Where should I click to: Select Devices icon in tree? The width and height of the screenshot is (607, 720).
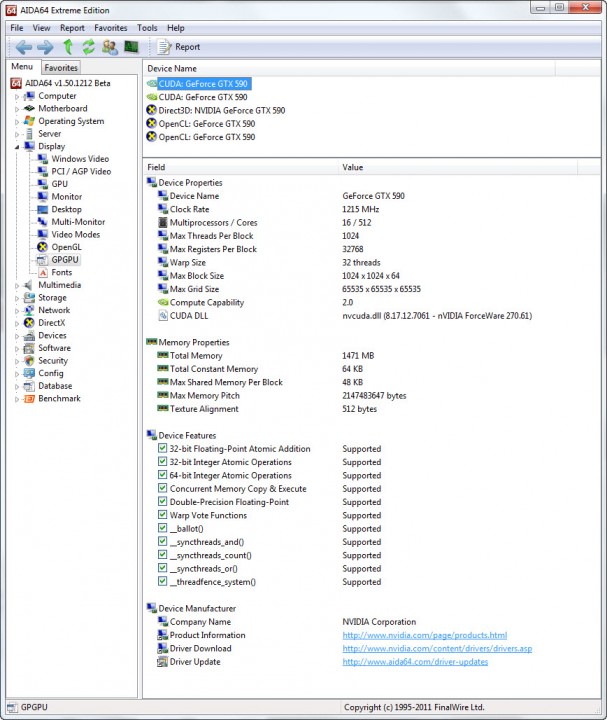click(x=29, y=336)
